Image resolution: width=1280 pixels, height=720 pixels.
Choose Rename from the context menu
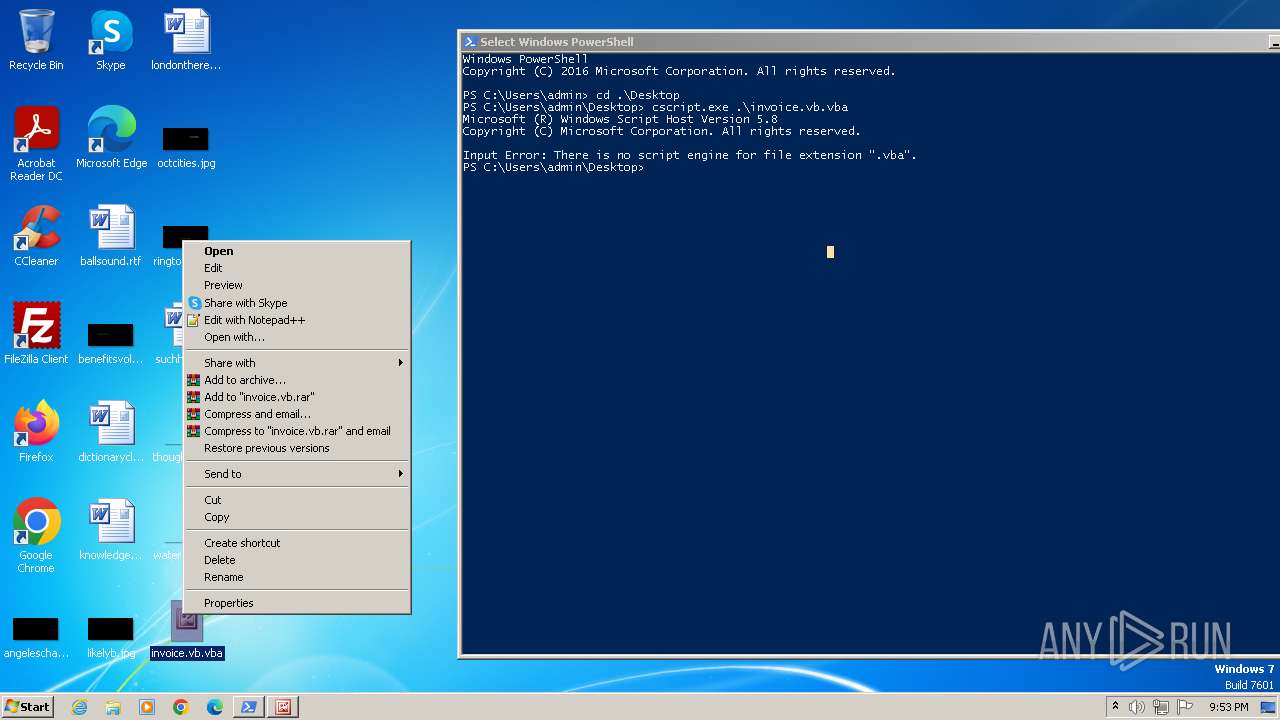tap(297, 577)
